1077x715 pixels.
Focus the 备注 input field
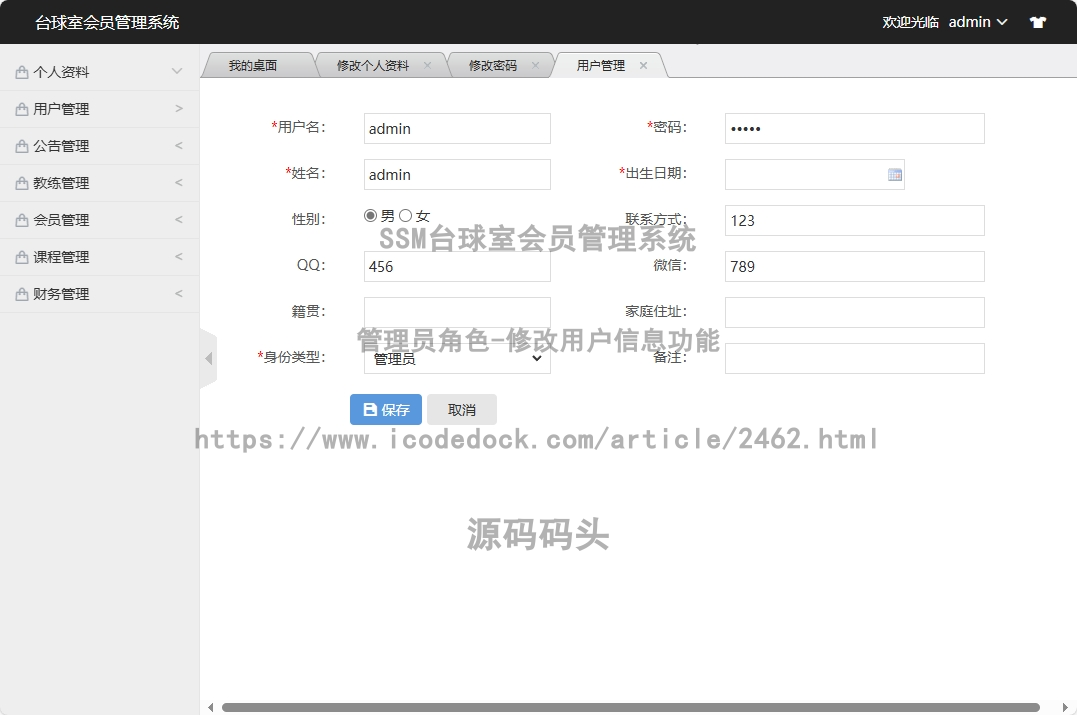[854, 359]
